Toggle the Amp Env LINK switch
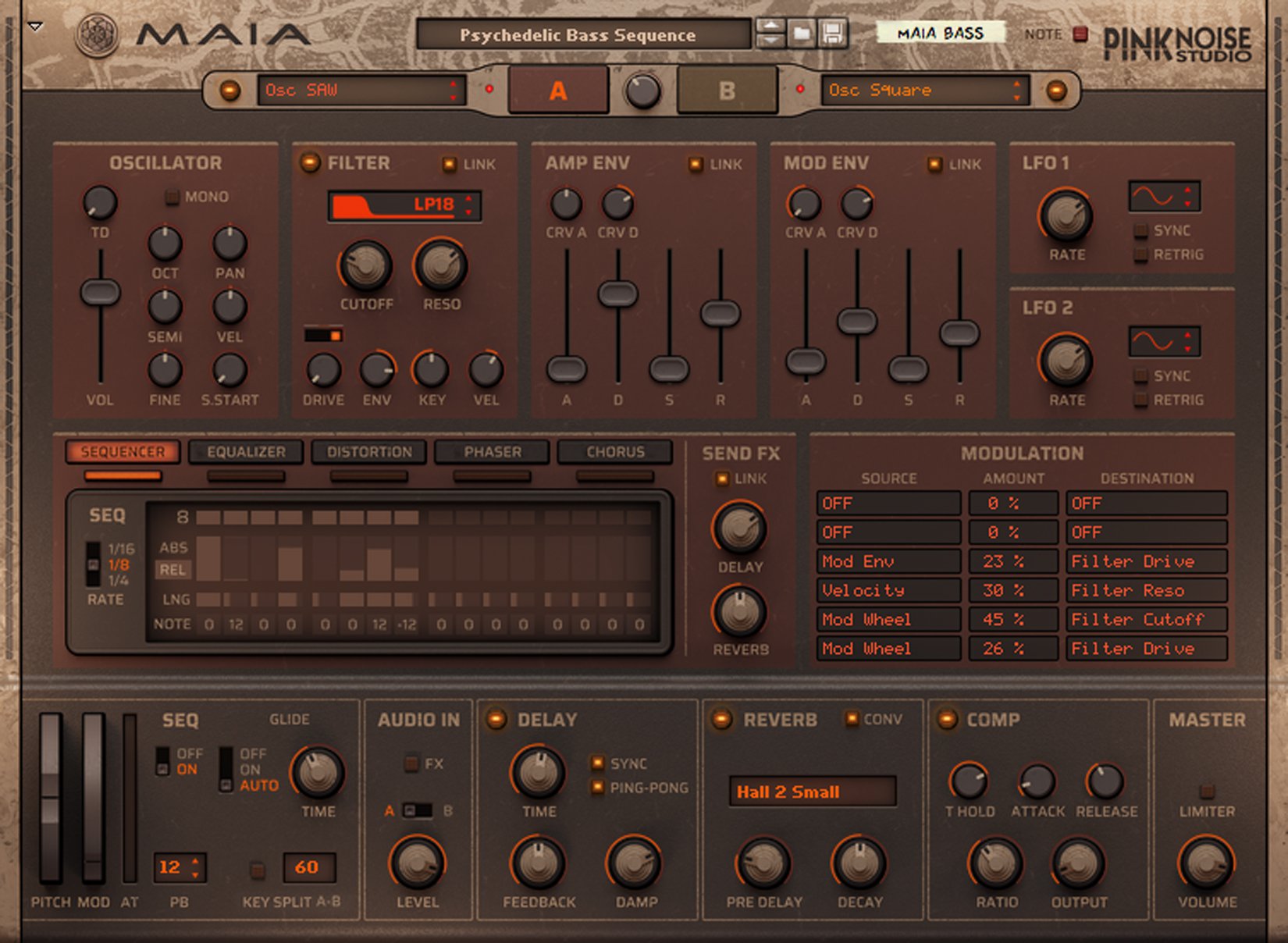 coord(695,164)
